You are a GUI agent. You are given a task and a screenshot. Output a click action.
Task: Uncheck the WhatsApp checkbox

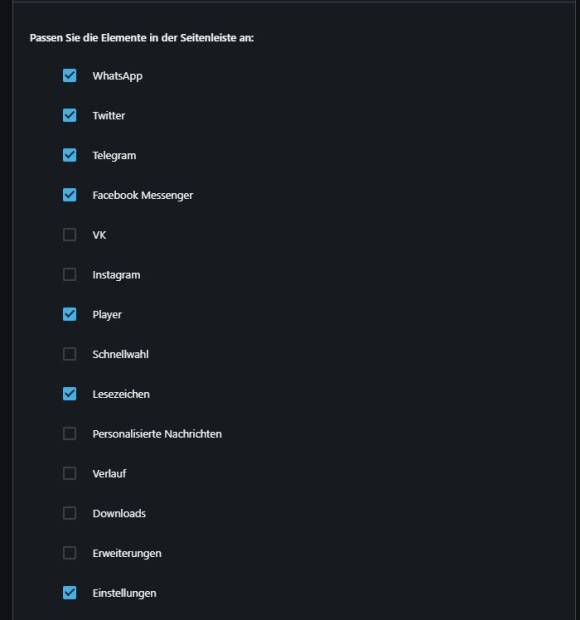coord(70,76)
